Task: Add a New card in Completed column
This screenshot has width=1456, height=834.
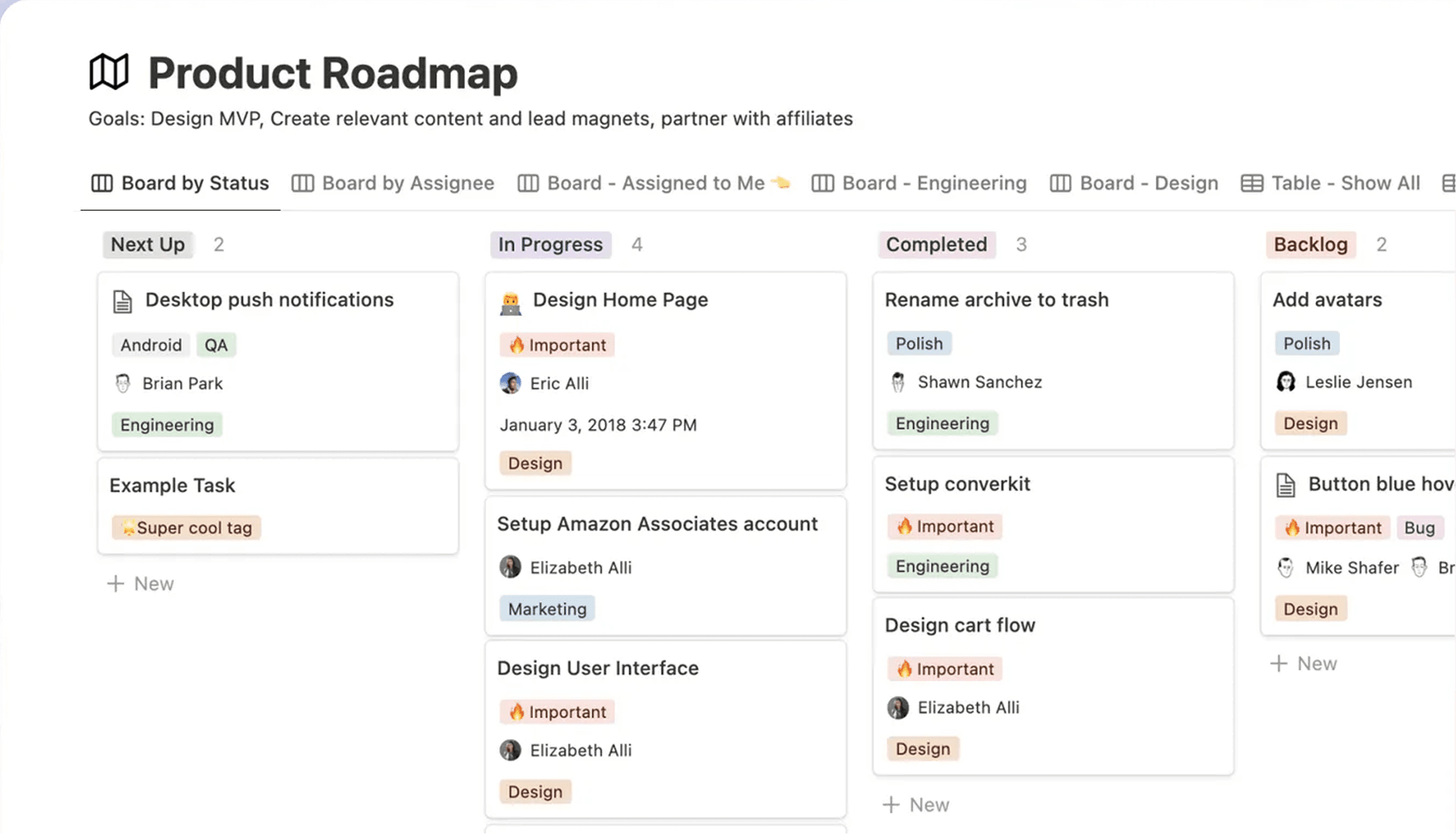Action: tap(916, 805)
